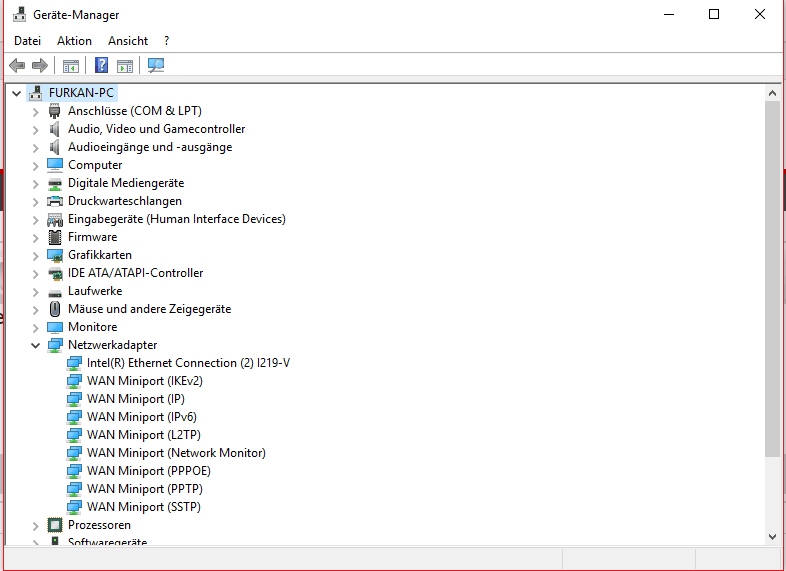The width and height of the screenshot is (786, 571).
Task: Select the Eingabegeräte (Human Interface Devices) label
Action: [x=177, y=219]
